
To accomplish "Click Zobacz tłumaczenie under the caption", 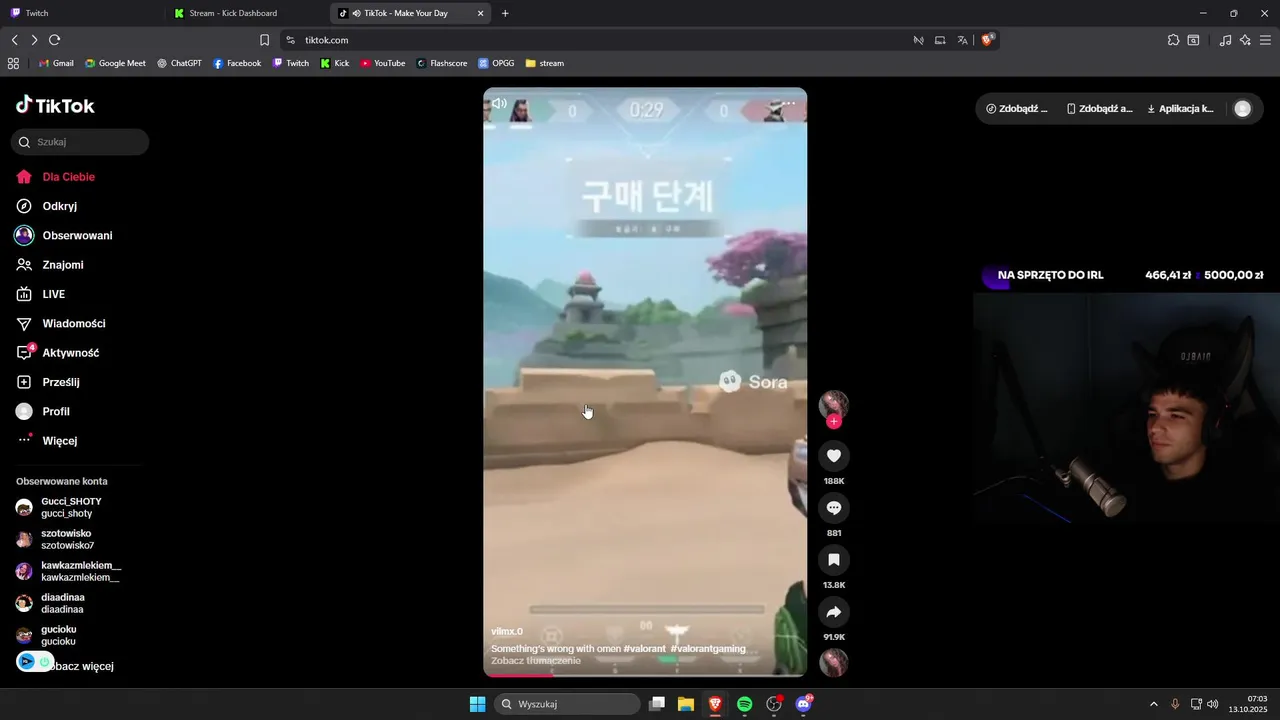I will point(536,661).
